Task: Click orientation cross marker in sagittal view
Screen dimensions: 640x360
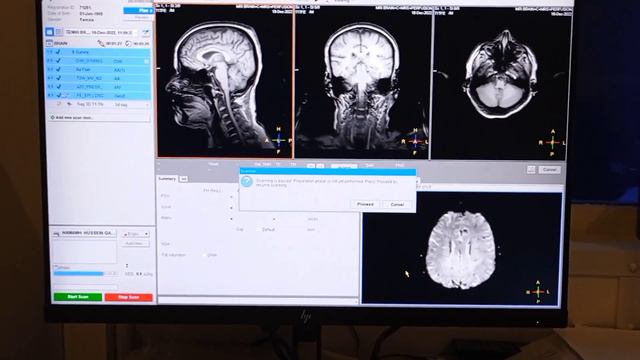Action: pos(279,140)
